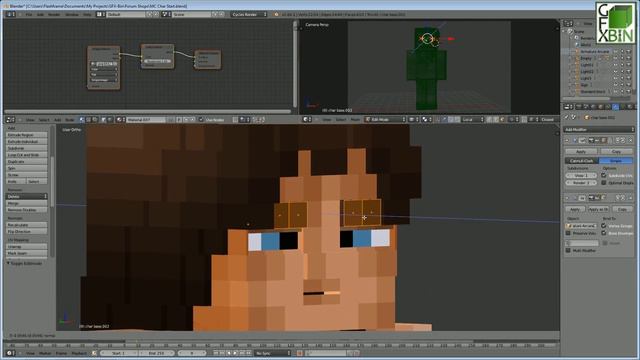Click the pivot point icon in 3D header

(427, 120)
